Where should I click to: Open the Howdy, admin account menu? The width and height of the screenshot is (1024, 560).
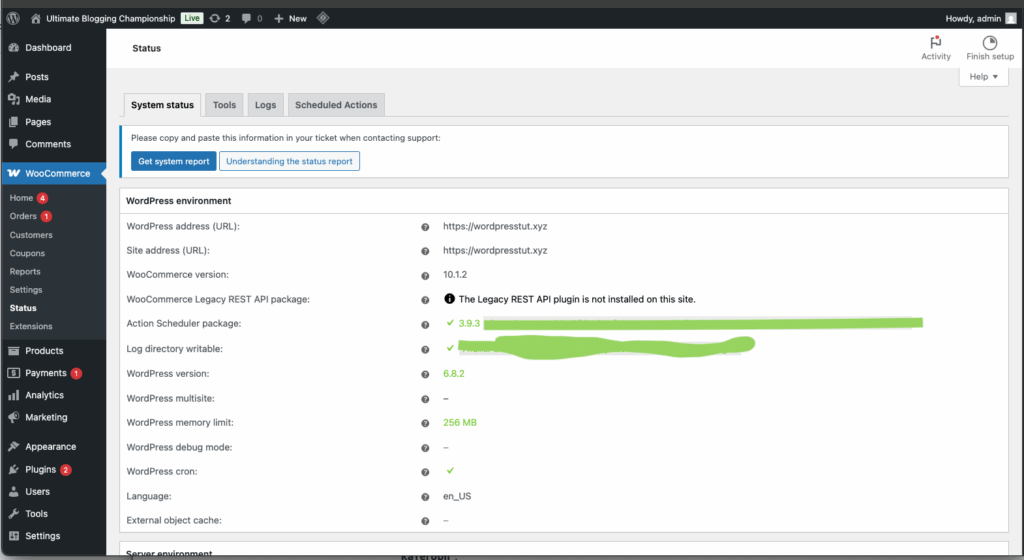coord(980,18)
